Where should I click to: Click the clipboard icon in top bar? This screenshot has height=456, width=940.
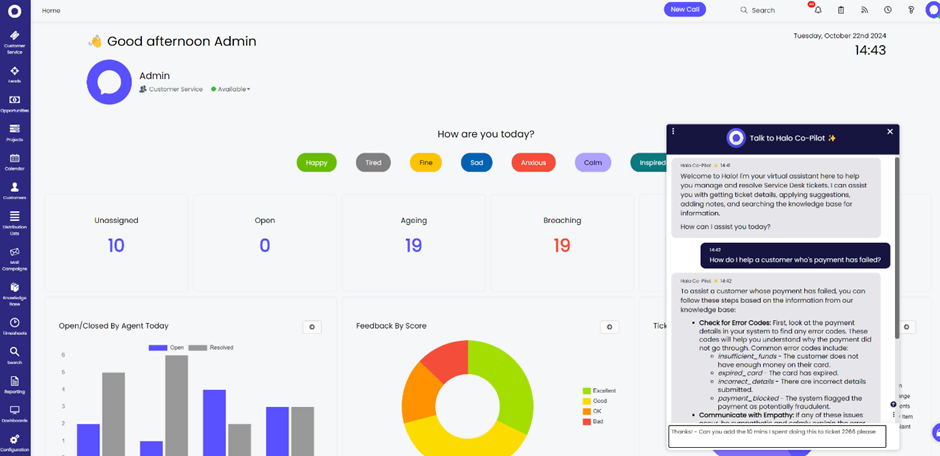coord(841,10)
